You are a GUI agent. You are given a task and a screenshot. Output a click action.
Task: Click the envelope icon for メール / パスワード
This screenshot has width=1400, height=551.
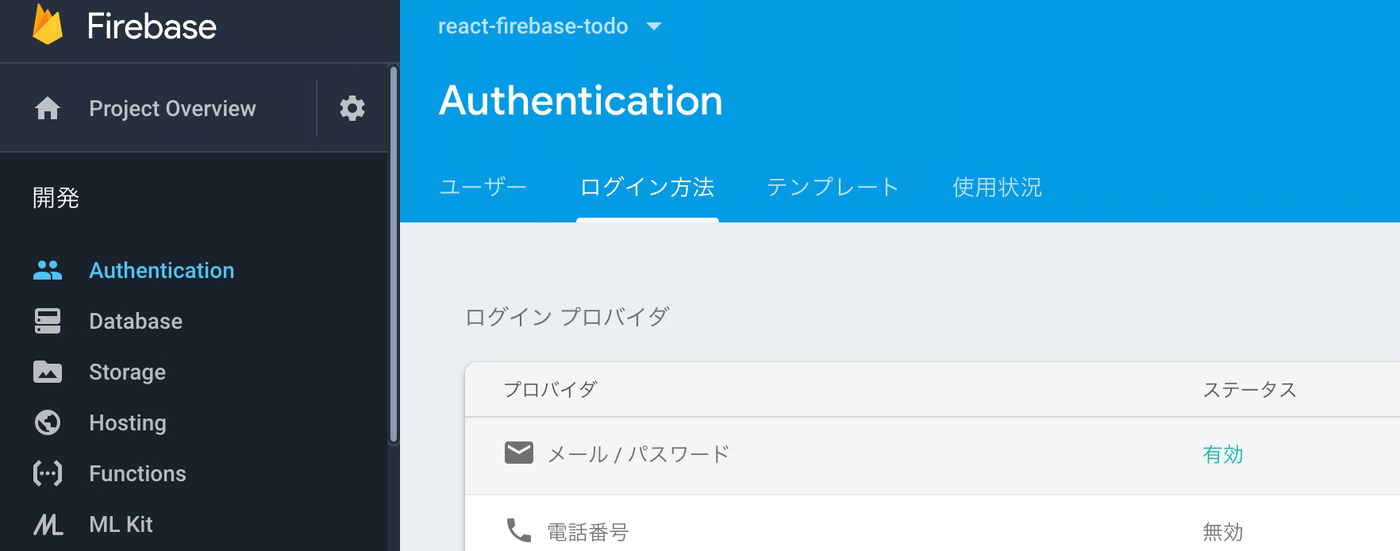pyautogui.click(x=518, y=453)
